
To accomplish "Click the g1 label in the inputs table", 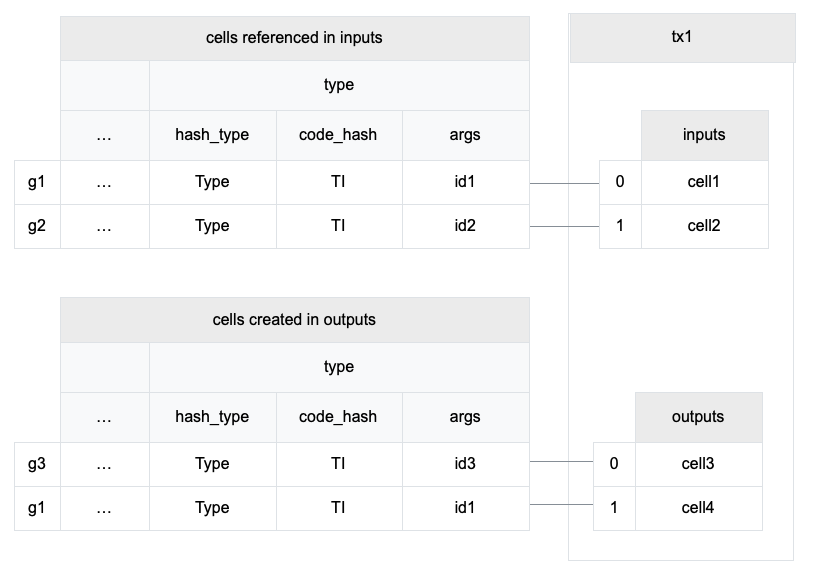I will pos(37,182).
